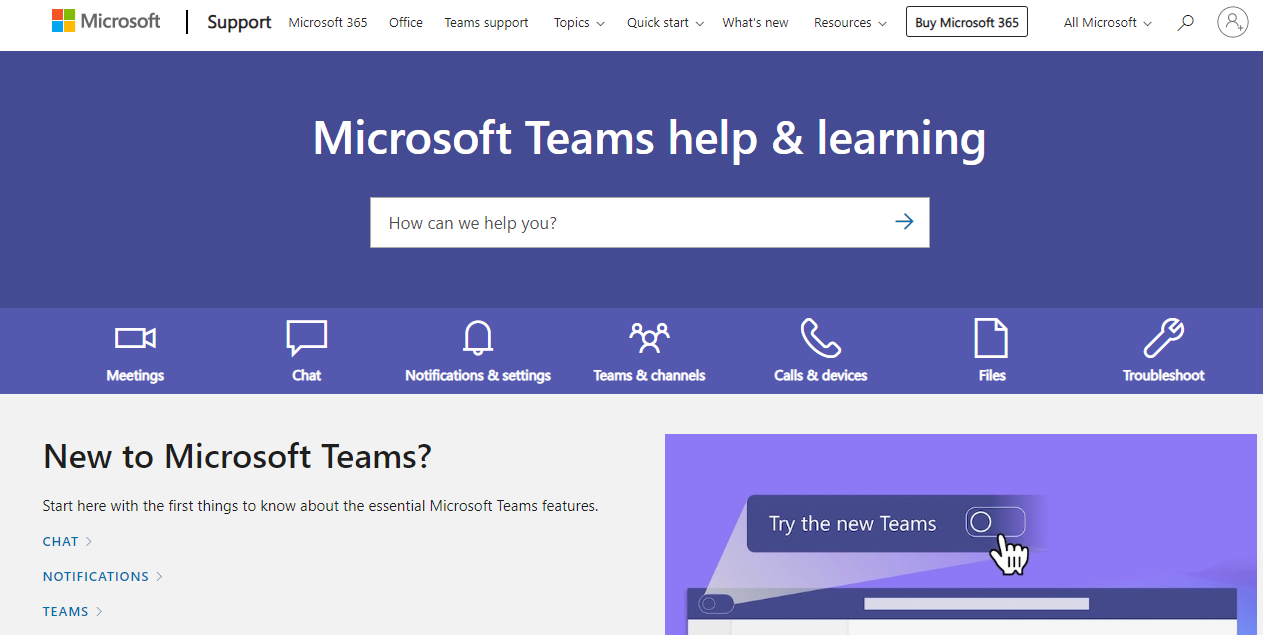Open the Quick start dropdown

click(664, 22)
